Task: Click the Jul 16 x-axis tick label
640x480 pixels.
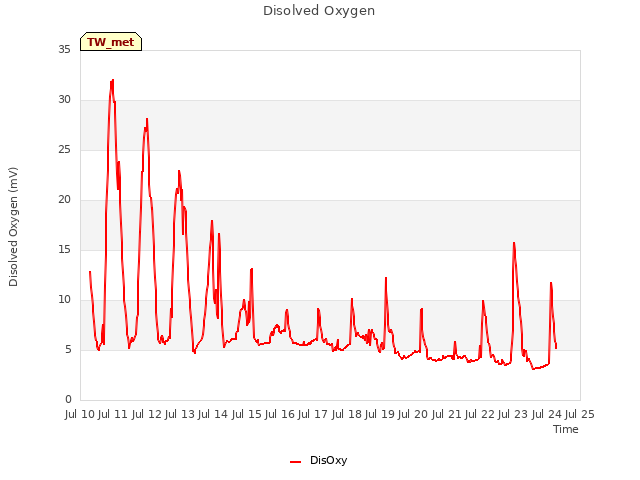Action: tap(280, 414)
